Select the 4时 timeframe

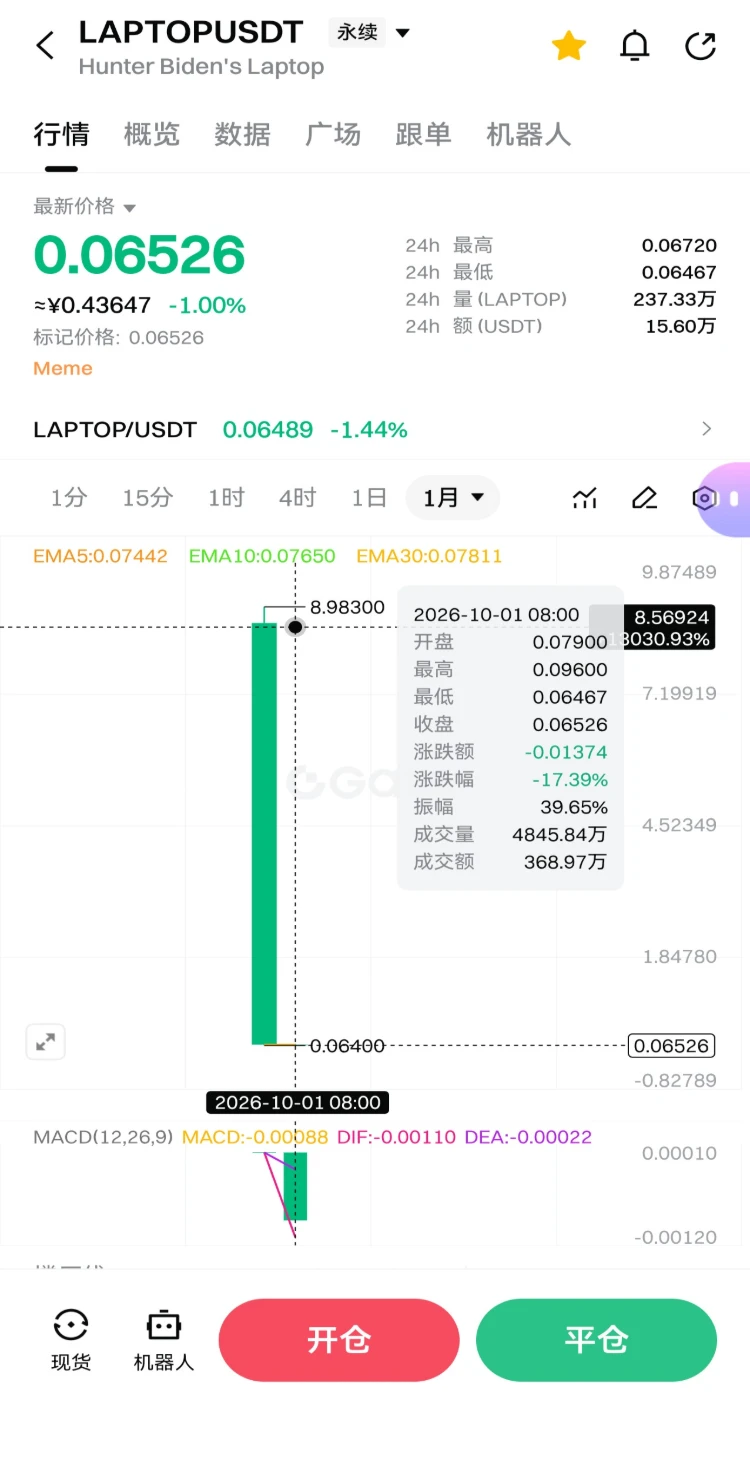(x=297, y=497)
